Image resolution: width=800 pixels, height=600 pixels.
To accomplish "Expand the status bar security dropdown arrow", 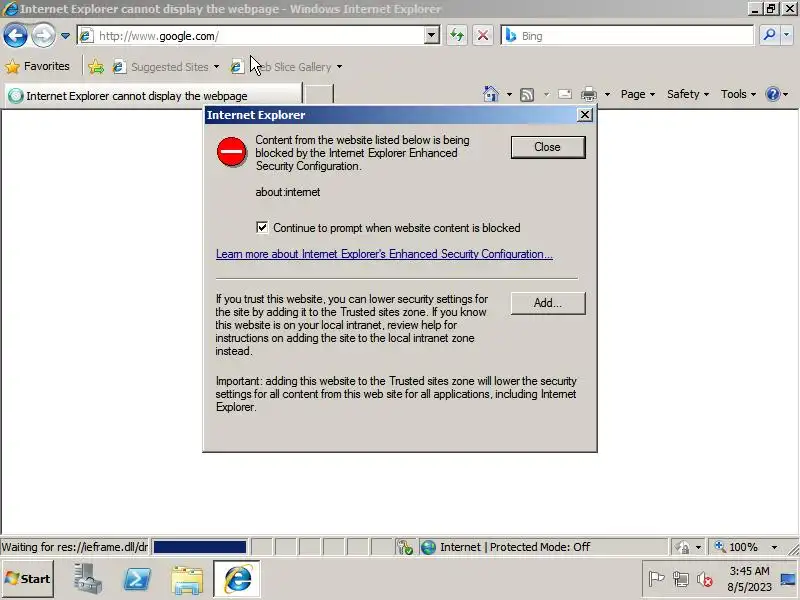I will (698, 547).
